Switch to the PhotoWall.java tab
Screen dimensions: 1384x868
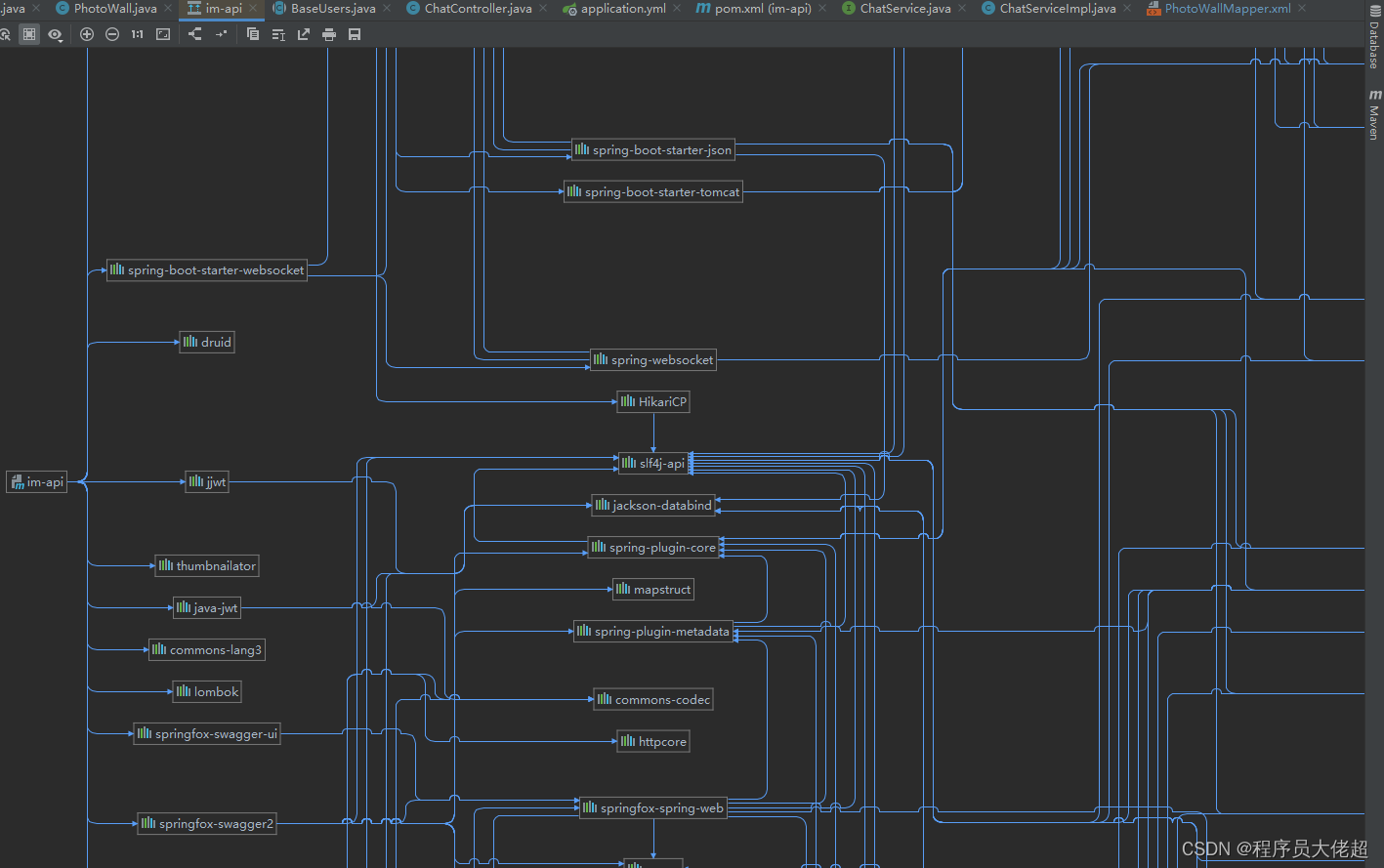[x=115, y=9]
